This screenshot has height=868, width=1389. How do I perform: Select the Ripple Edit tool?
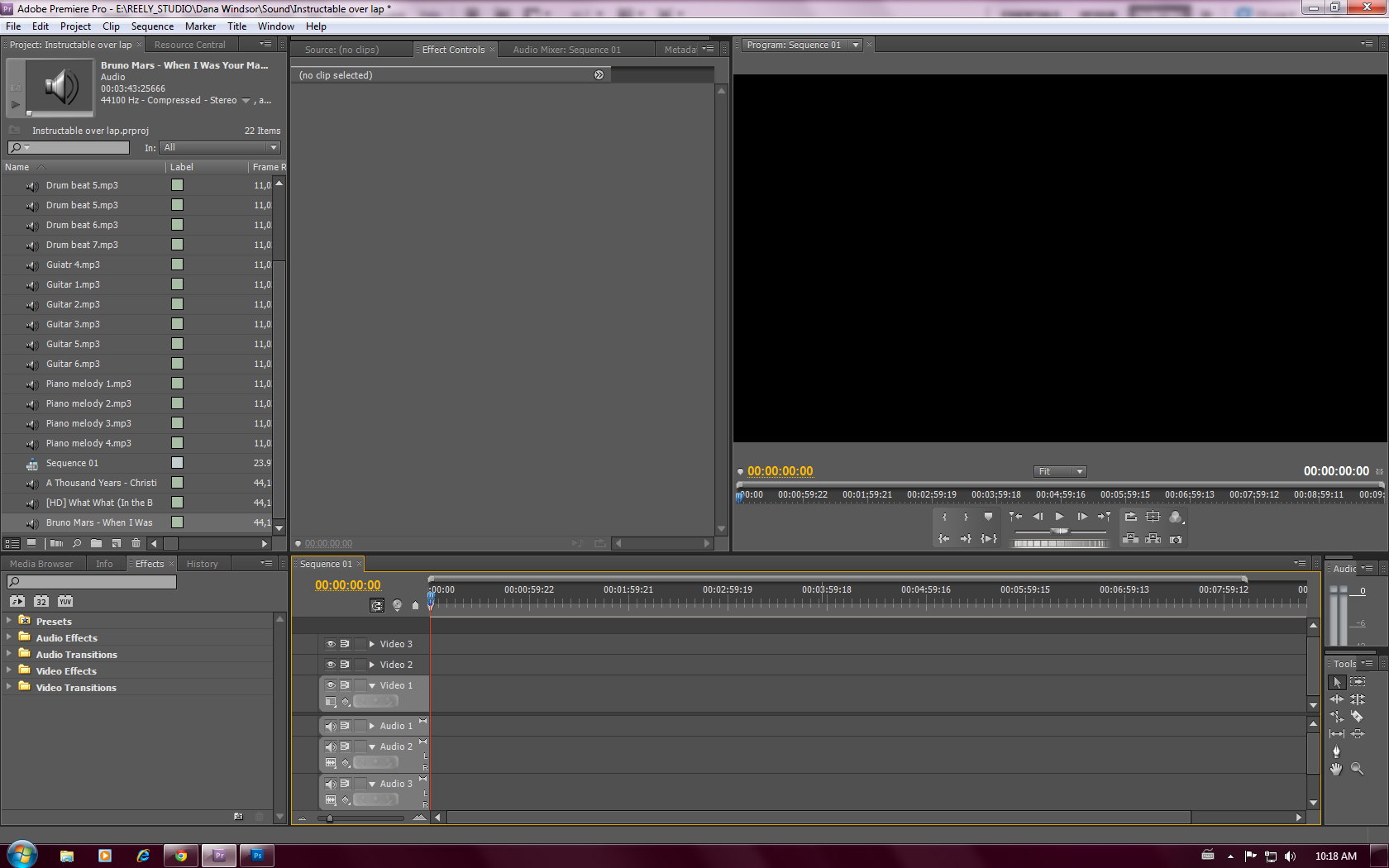(x=1337, y=699)
